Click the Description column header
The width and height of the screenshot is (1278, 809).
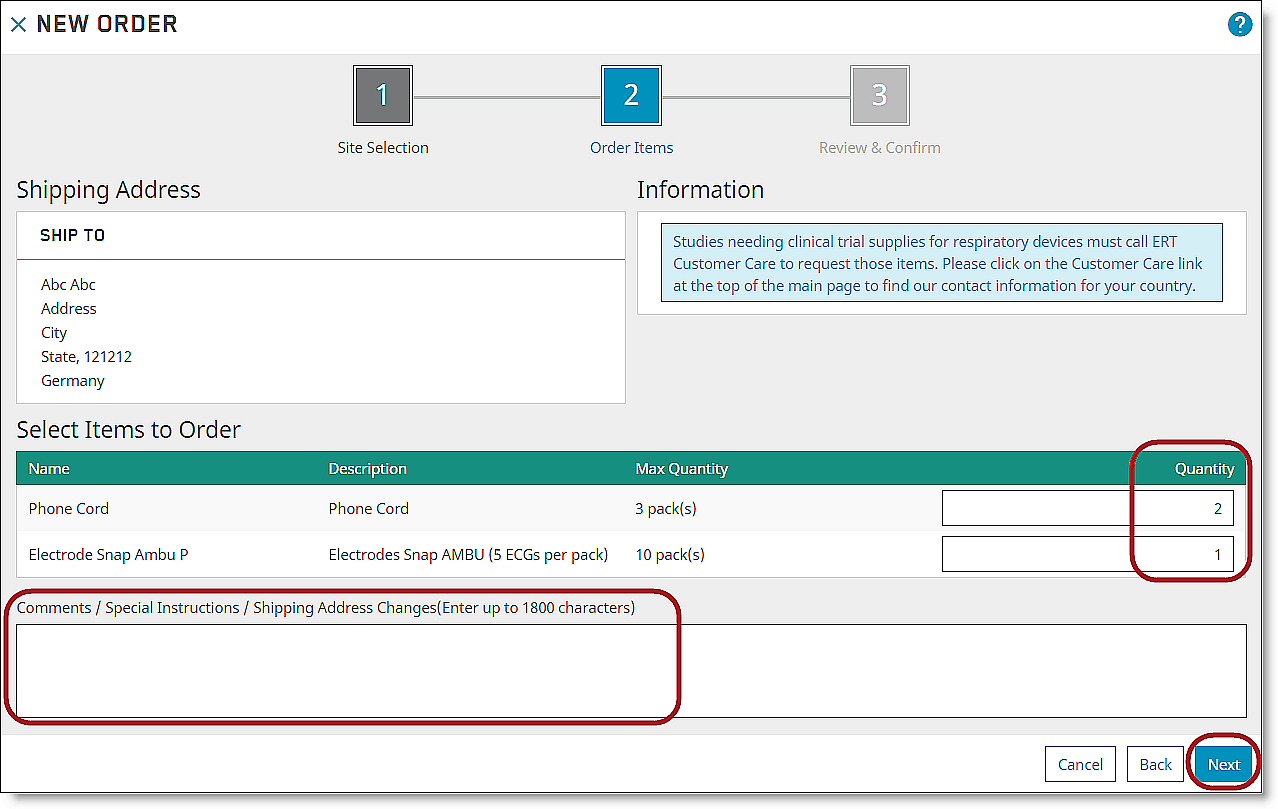pos(367,469)
